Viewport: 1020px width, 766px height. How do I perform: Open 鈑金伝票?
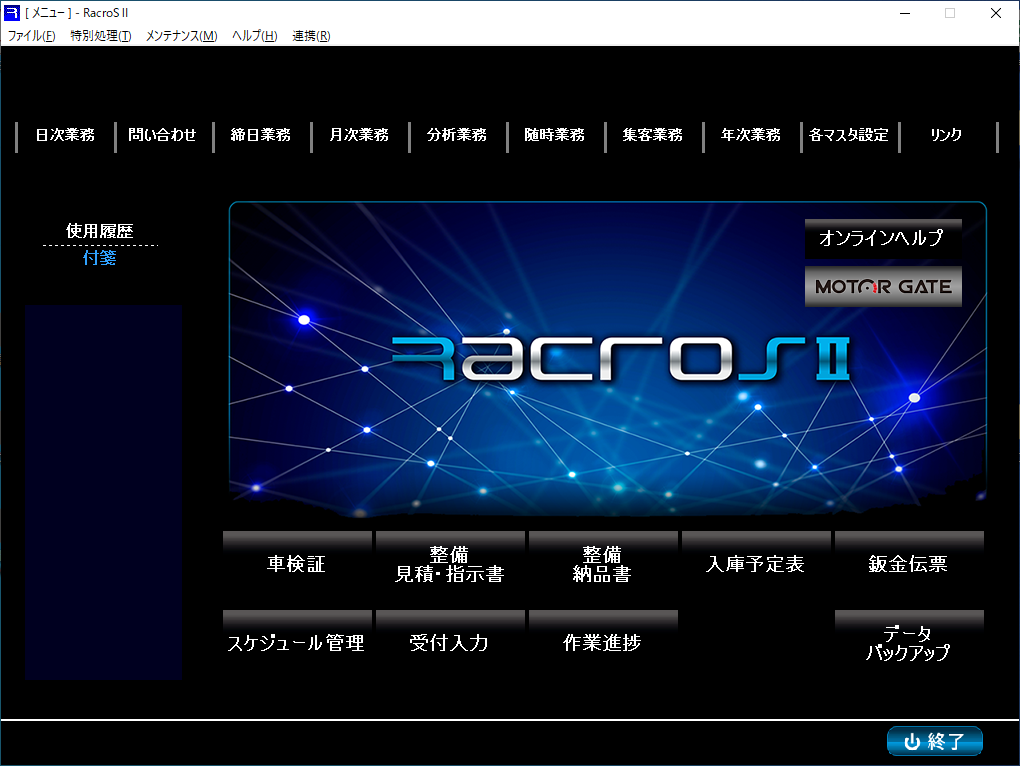click(x=909, y=563)
